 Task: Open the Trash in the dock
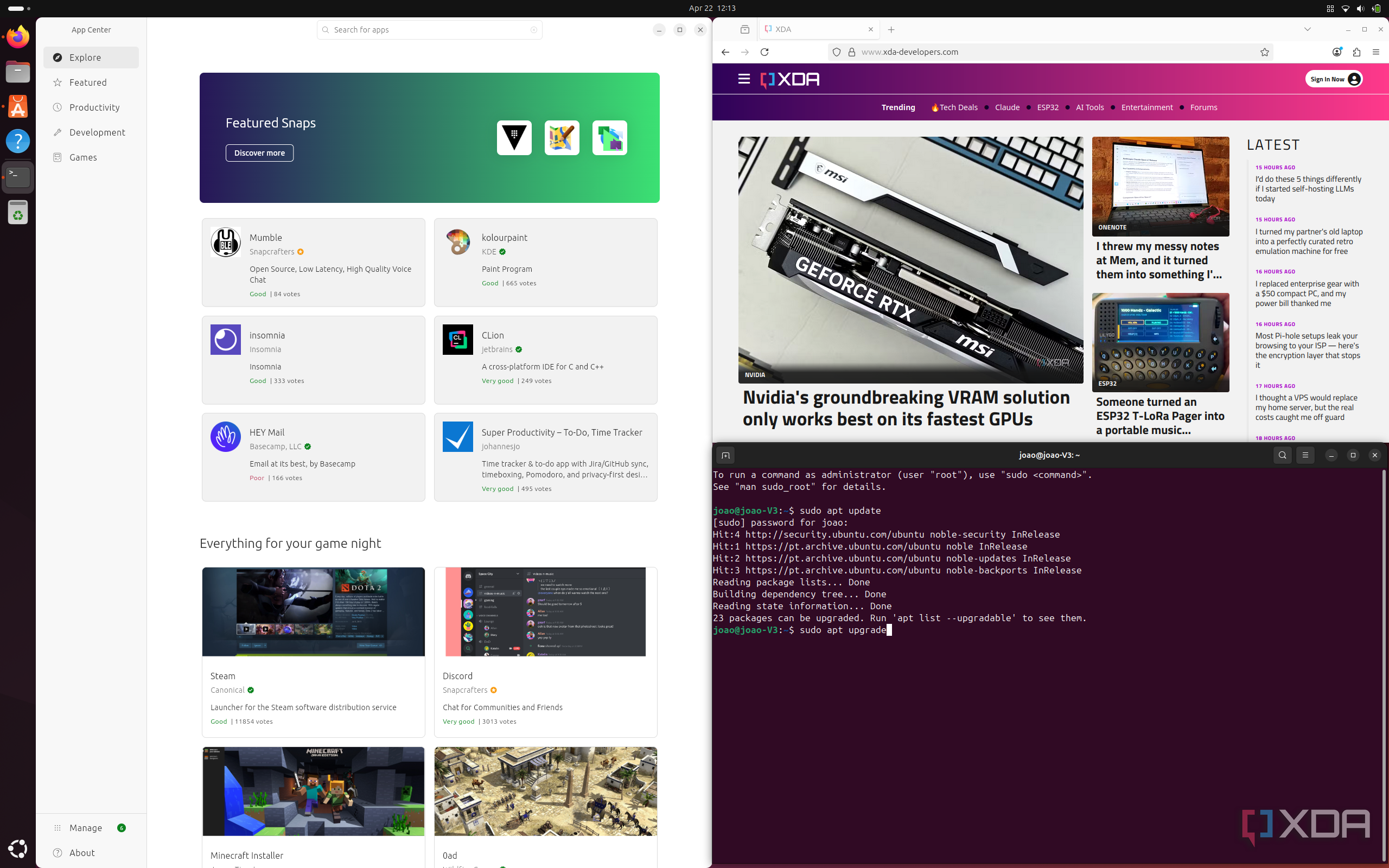(18, 213)
